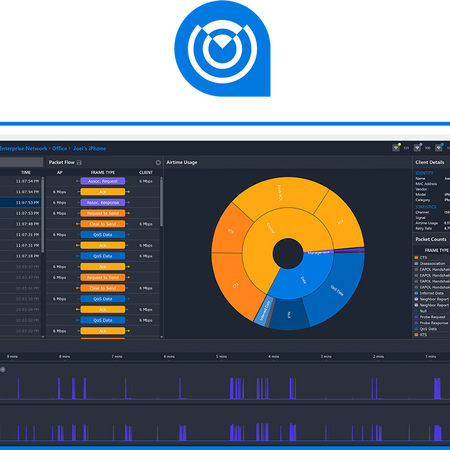The height and width of the screenshot is (450, 450).
Task: Click the Packet Flow FRAME TYPE column header
Action: [x=103, y=172]
